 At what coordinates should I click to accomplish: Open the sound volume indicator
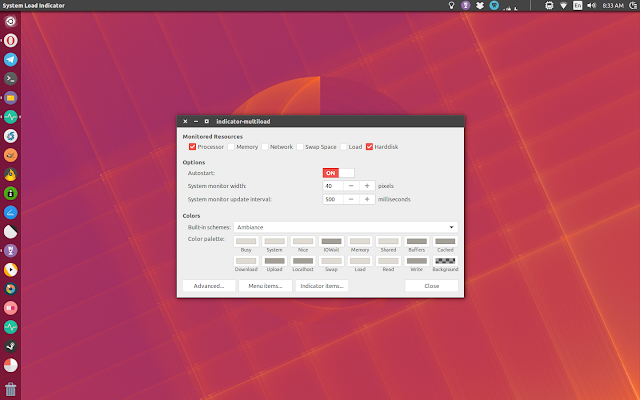point(591,5)
